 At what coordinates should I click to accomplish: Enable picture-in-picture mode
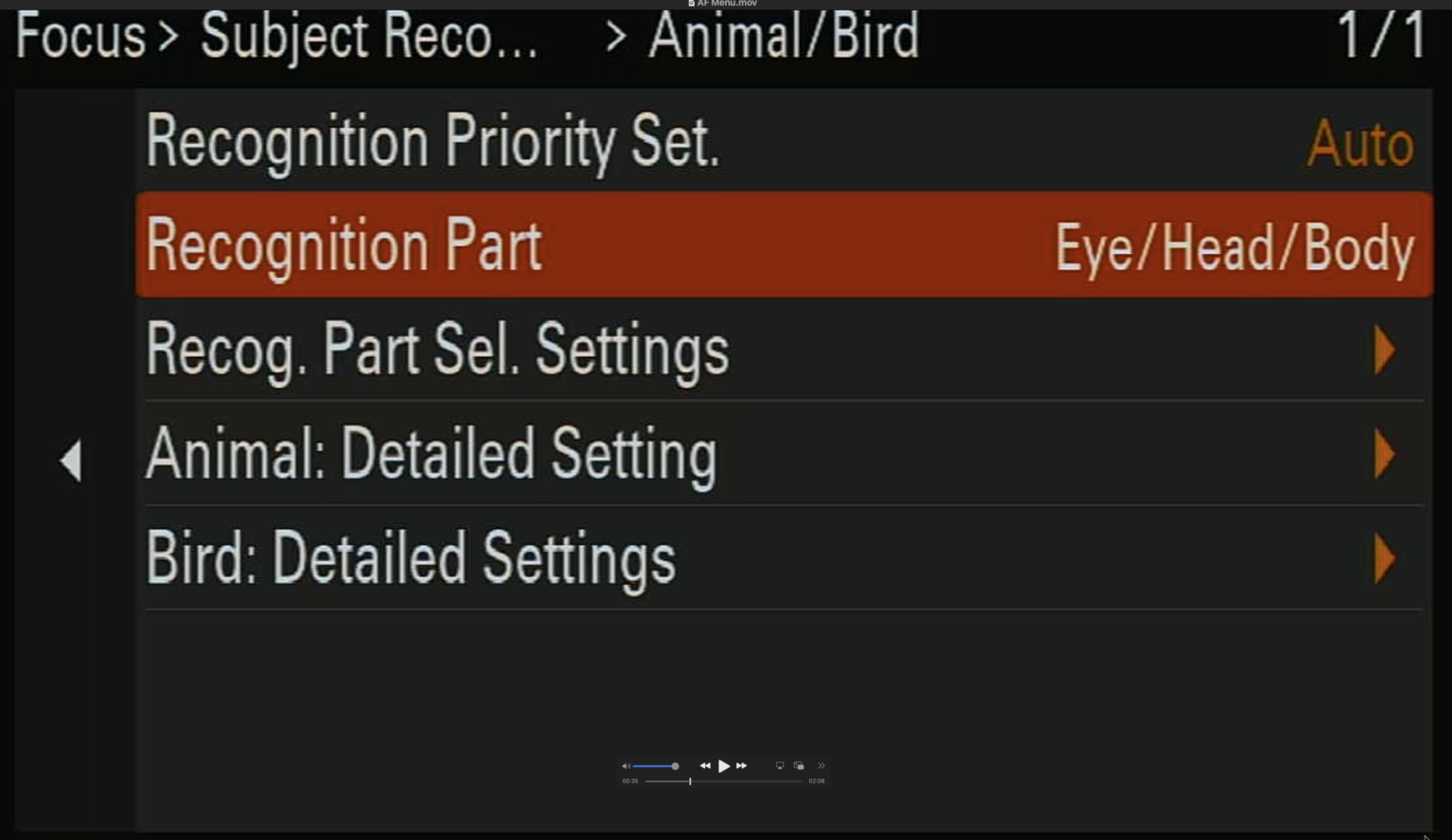pyautogui.click(x=799, y=766)
